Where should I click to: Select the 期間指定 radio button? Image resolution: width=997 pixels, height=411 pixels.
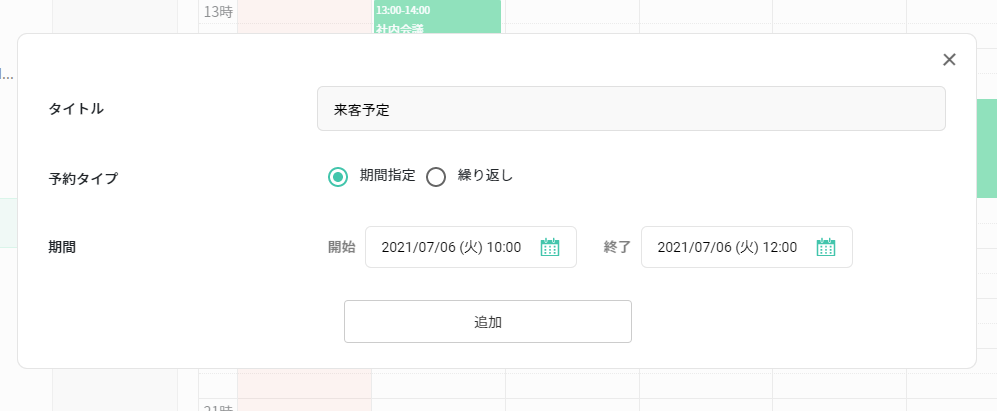point(338,177)
